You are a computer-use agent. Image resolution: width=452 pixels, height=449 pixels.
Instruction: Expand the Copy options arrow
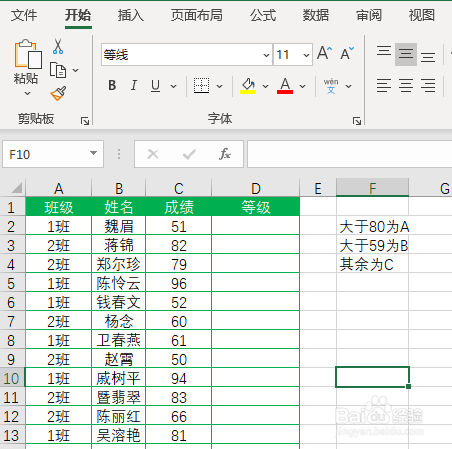click(76, 70)
